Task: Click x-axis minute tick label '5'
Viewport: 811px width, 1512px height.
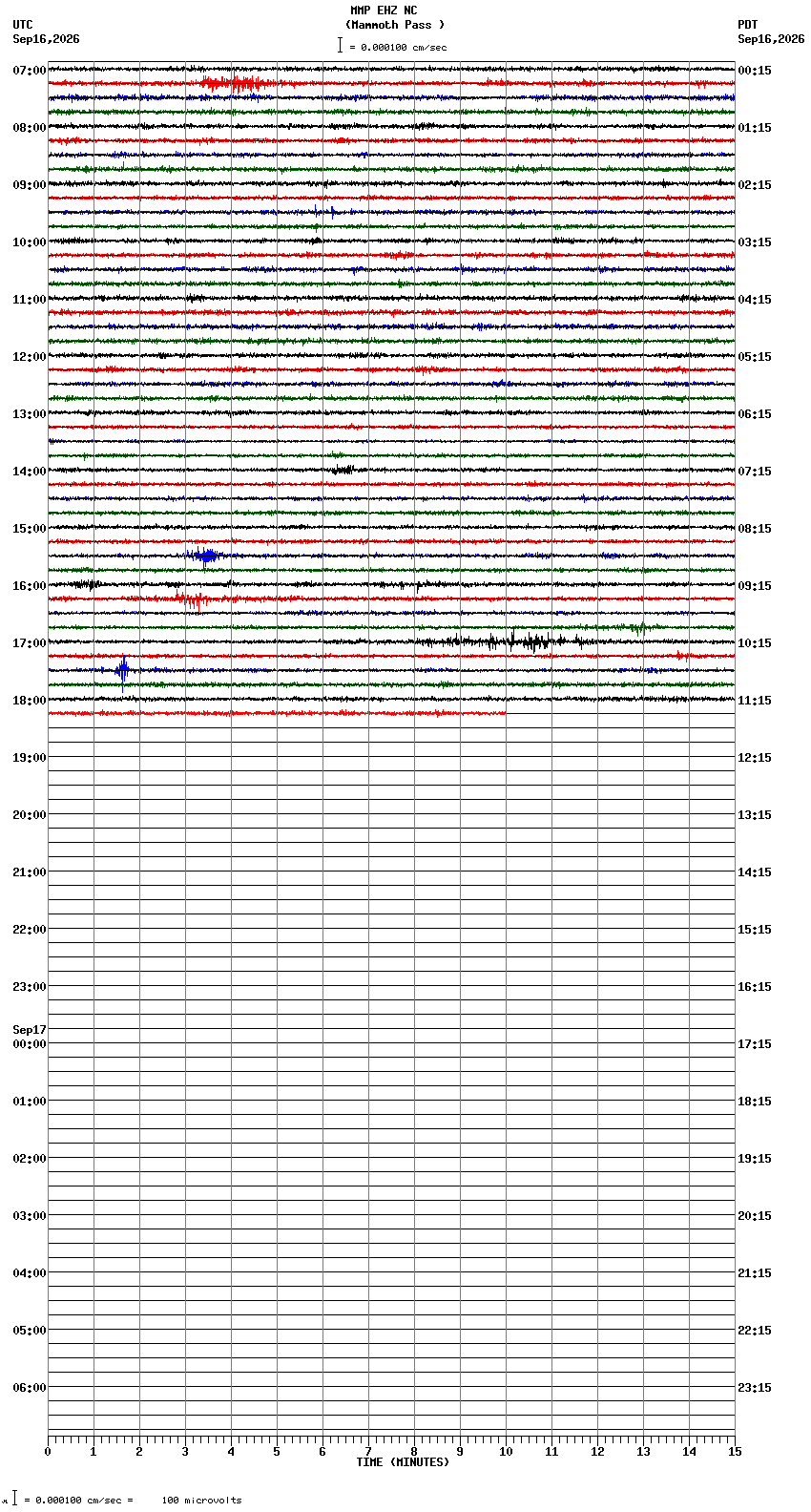Action: [x=277, y=1452]
